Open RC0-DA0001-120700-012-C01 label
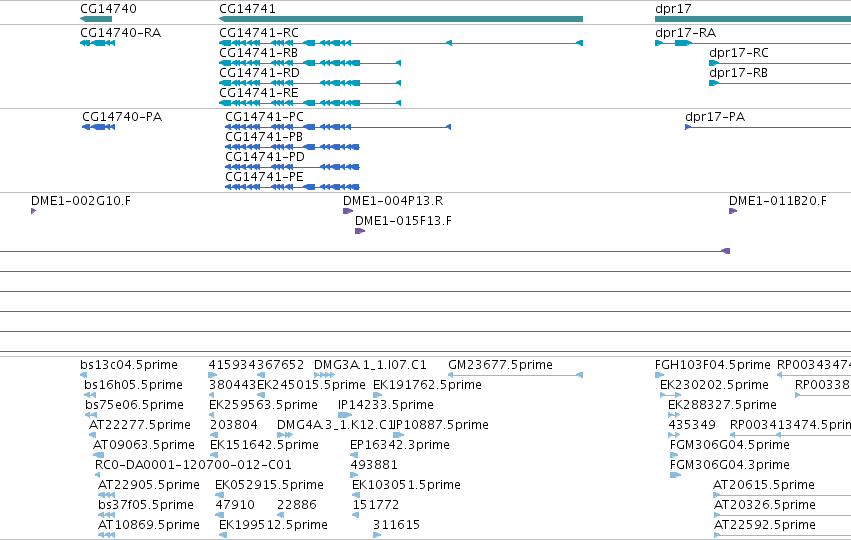 [x=193, y=465]
